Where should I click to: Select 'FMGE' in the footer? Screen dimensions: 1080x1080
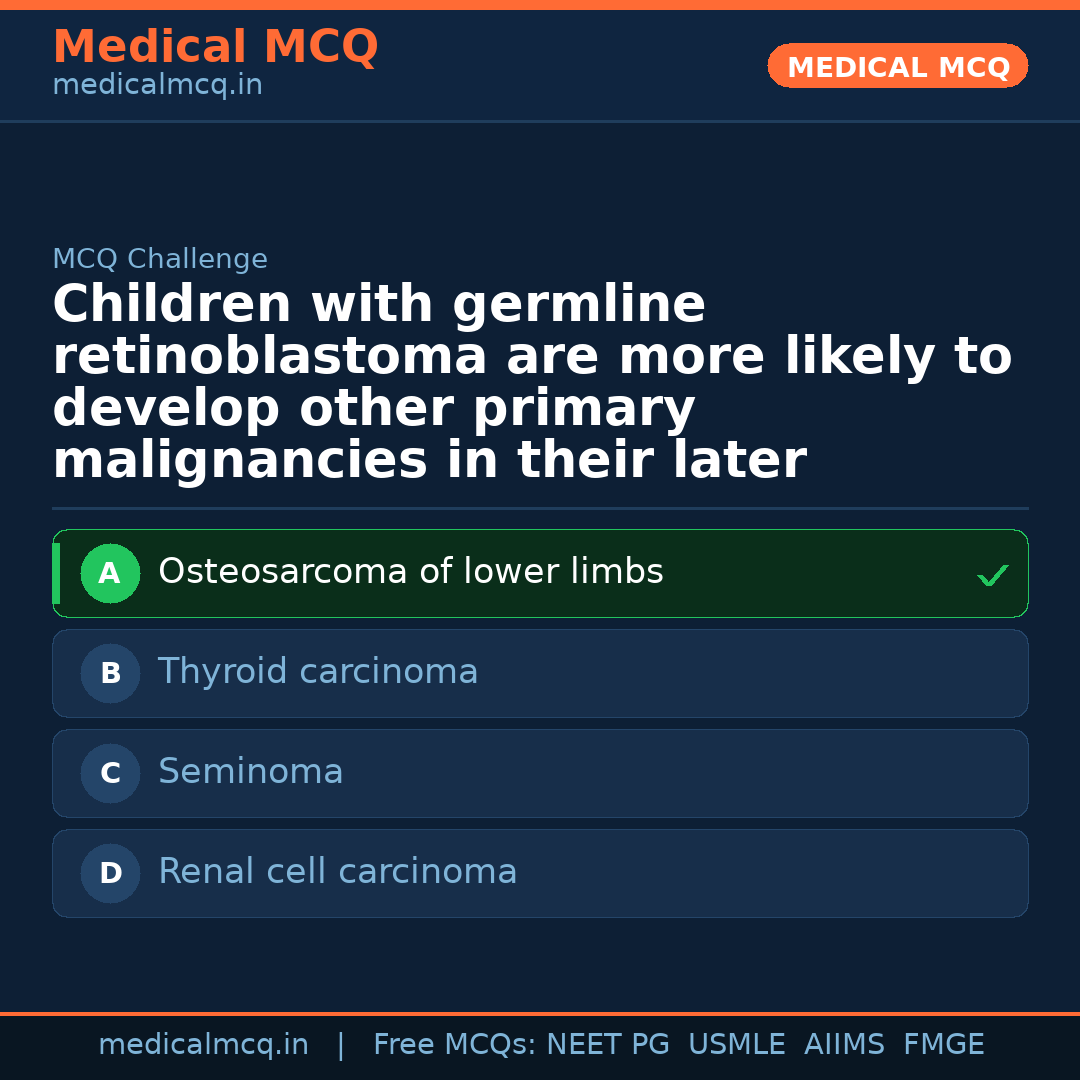point(943,1045)
